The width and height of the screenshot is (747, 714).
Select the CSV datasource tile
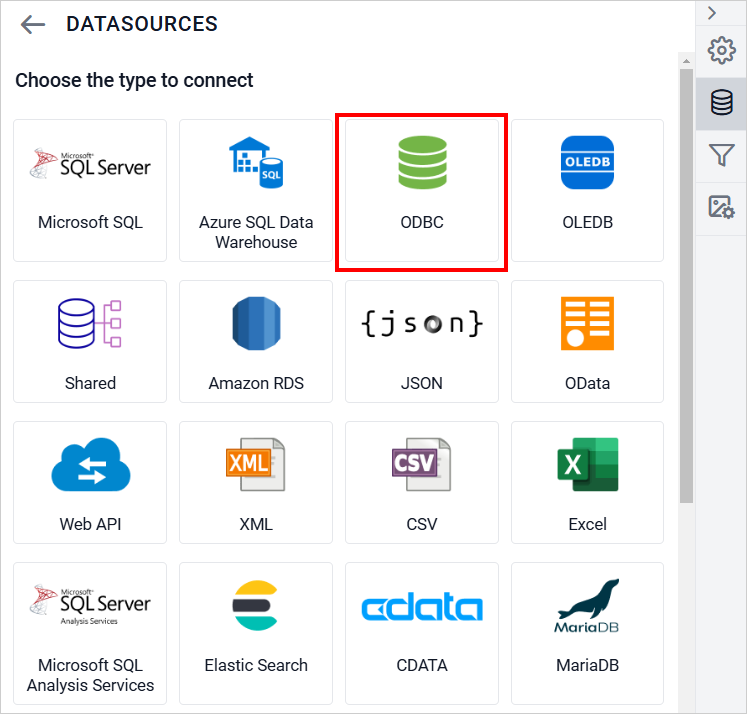point(422,482)
